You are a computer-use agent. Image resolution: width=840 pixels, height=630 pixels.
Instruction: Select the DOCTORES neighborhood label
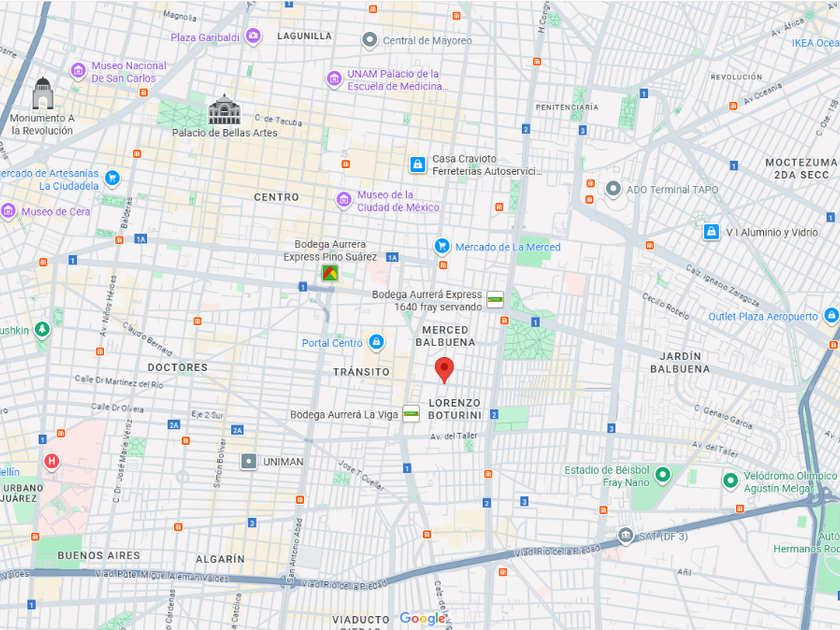[x=177, y=368]
